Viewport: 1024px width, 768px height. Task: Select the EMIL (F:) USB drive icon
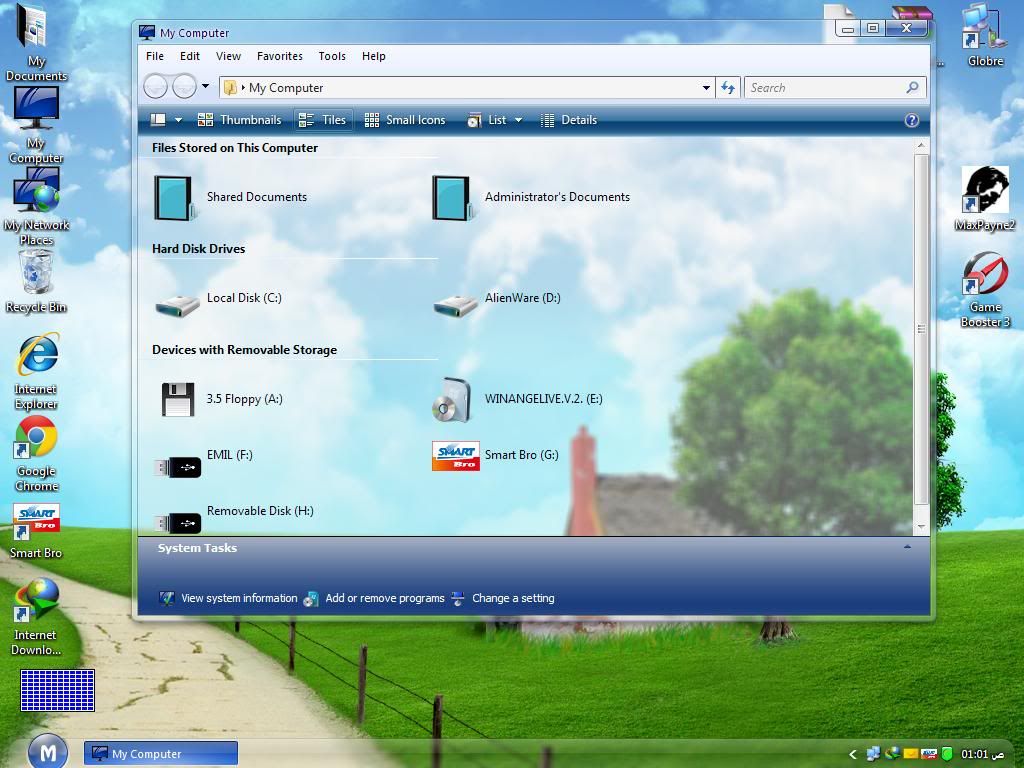(178, 467)
